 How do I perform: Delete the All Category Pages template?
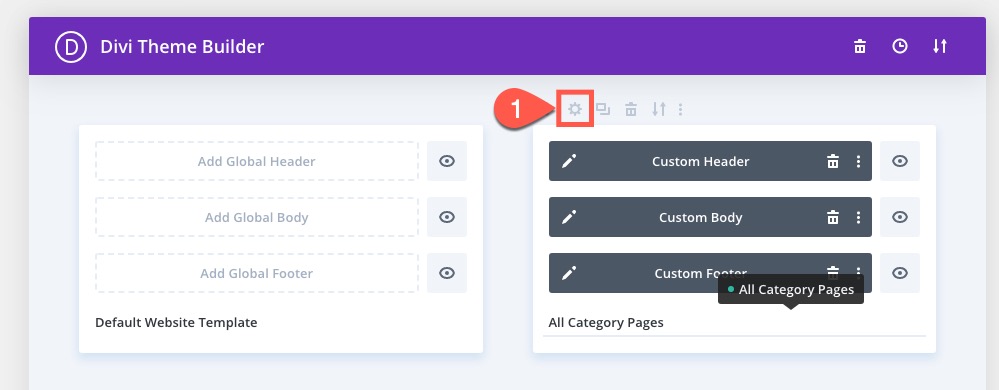(x=631, y=110)
